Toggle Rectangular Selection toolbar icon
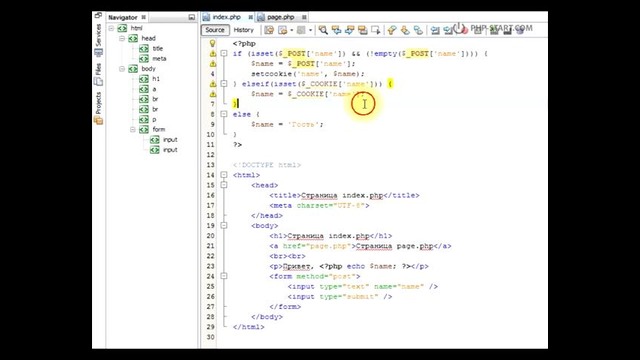Viewport: 640px width, 360px height. (376, 30)
